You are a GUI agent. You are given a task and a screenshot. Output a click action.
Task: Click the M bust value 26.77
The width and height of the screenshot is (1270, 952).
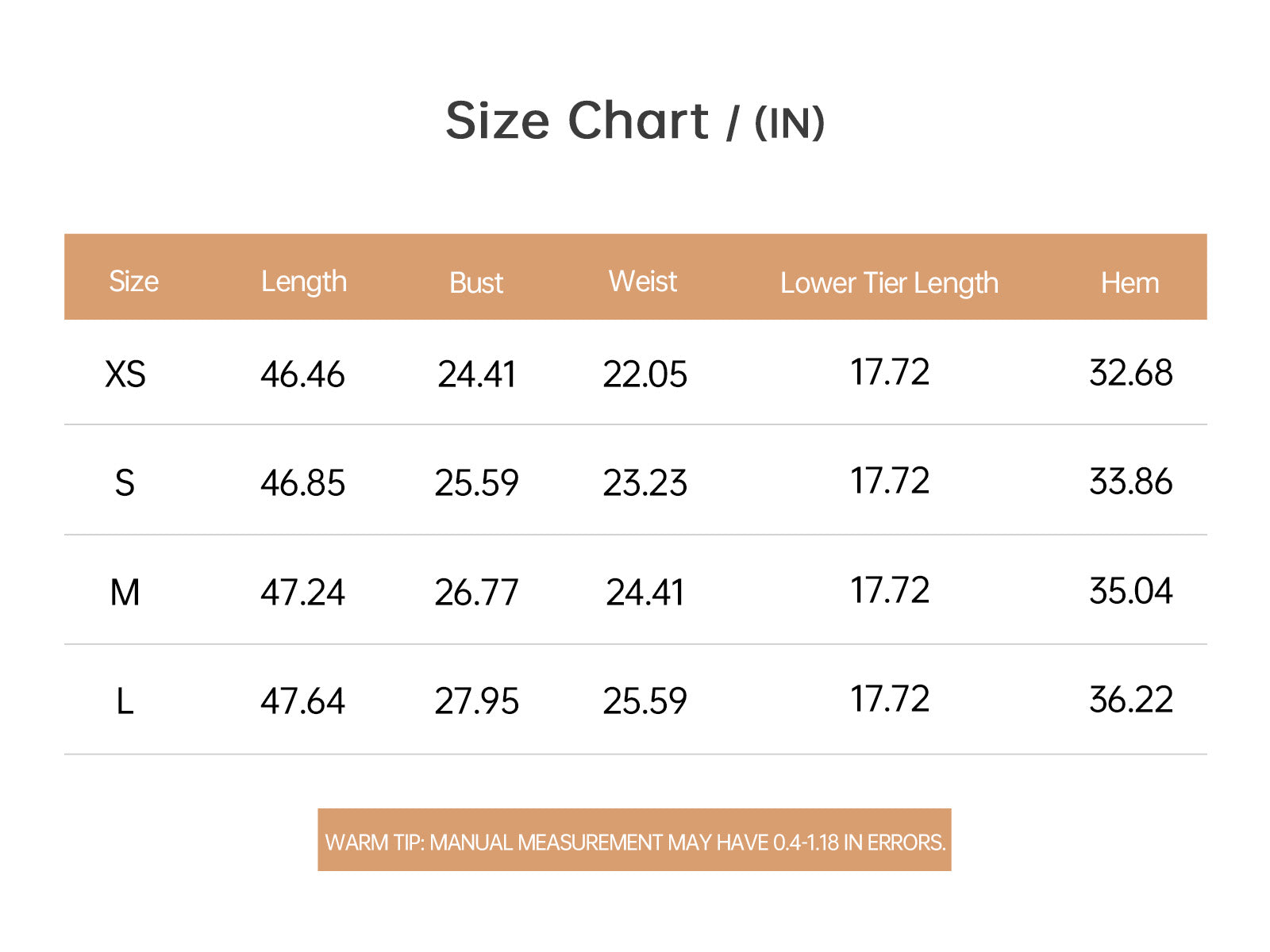coord(476,593)
